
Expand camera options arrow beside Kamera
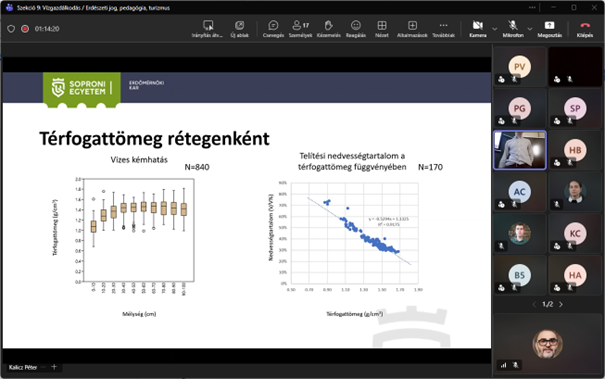[494, 29]
